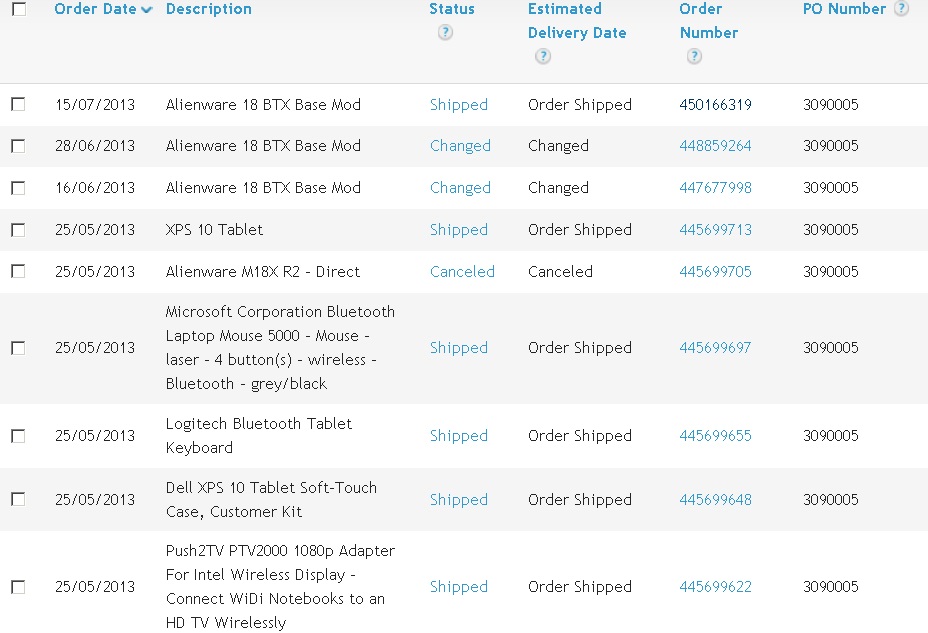This screenshot has width=928, height=633.
Task: Sort by the Description column header
Action: coord(208,9)
